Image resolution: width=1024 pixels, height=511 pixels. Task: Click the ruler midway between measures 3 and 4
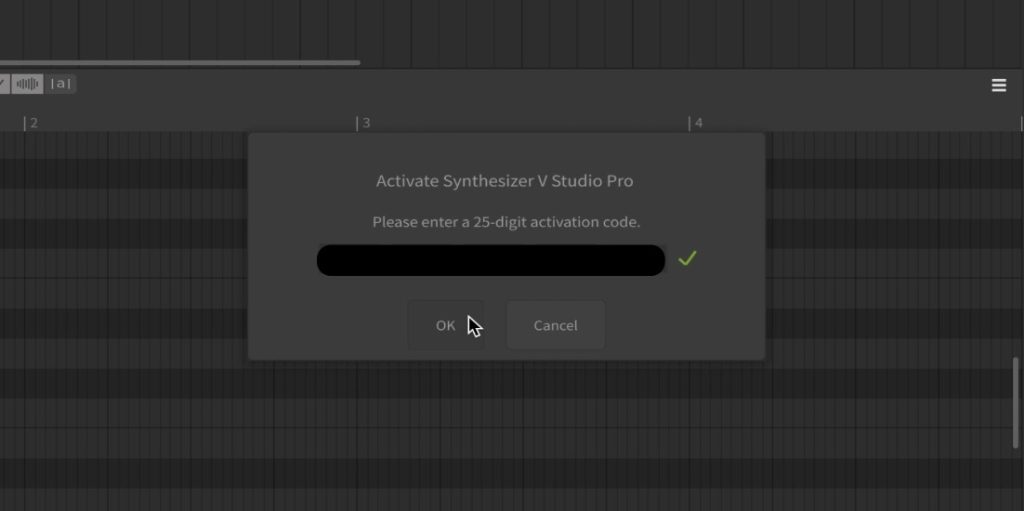(x=528, y=123)
